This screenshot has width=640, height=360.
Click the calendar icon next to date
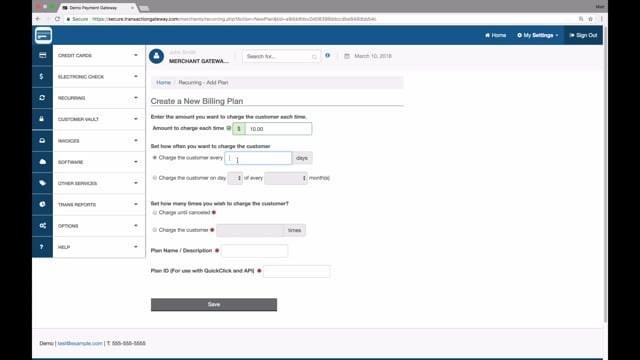click(x=347, y=56)
